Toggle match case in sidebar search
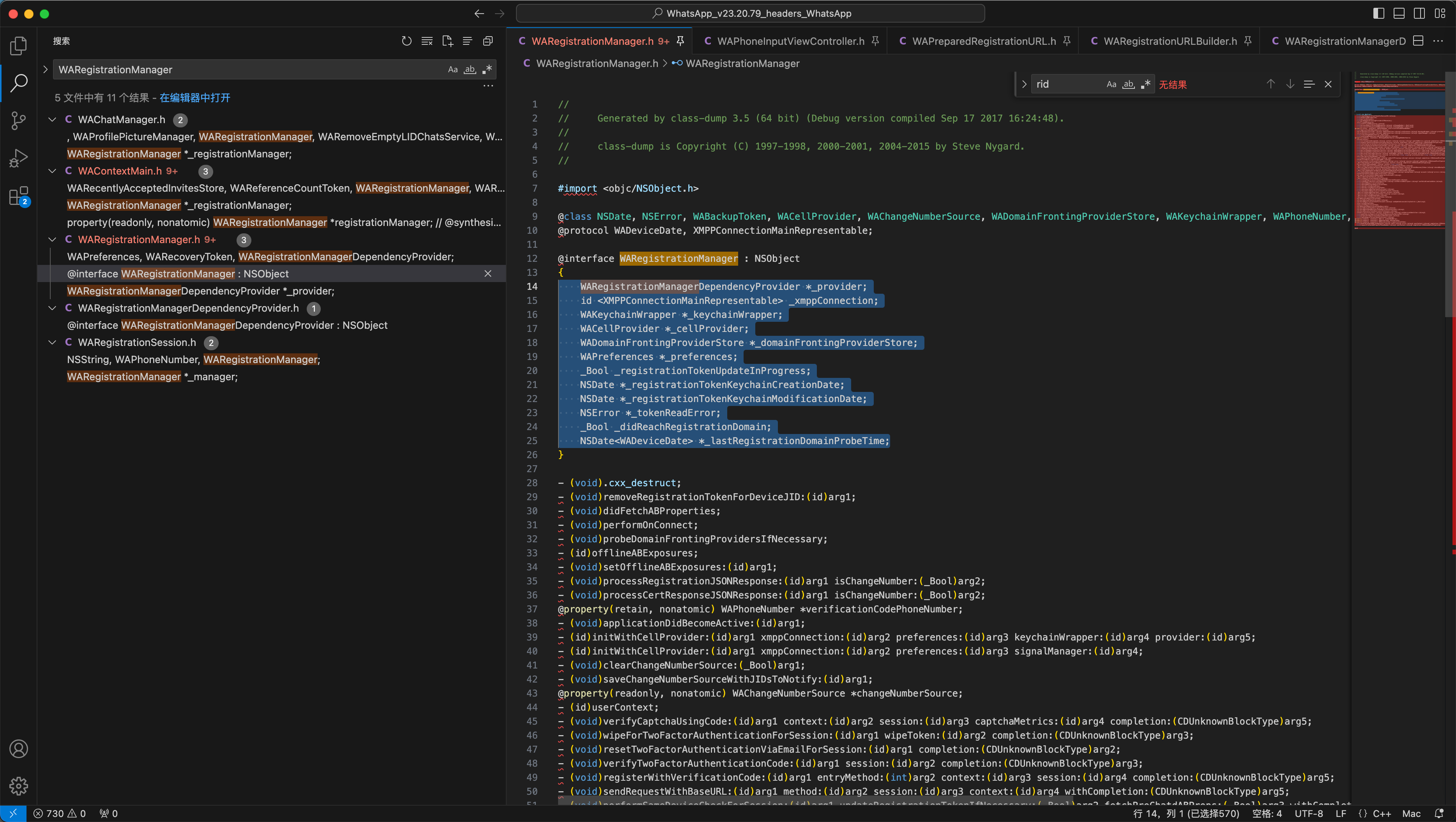Screen dimensions: 1456x822 pos(452,69)
